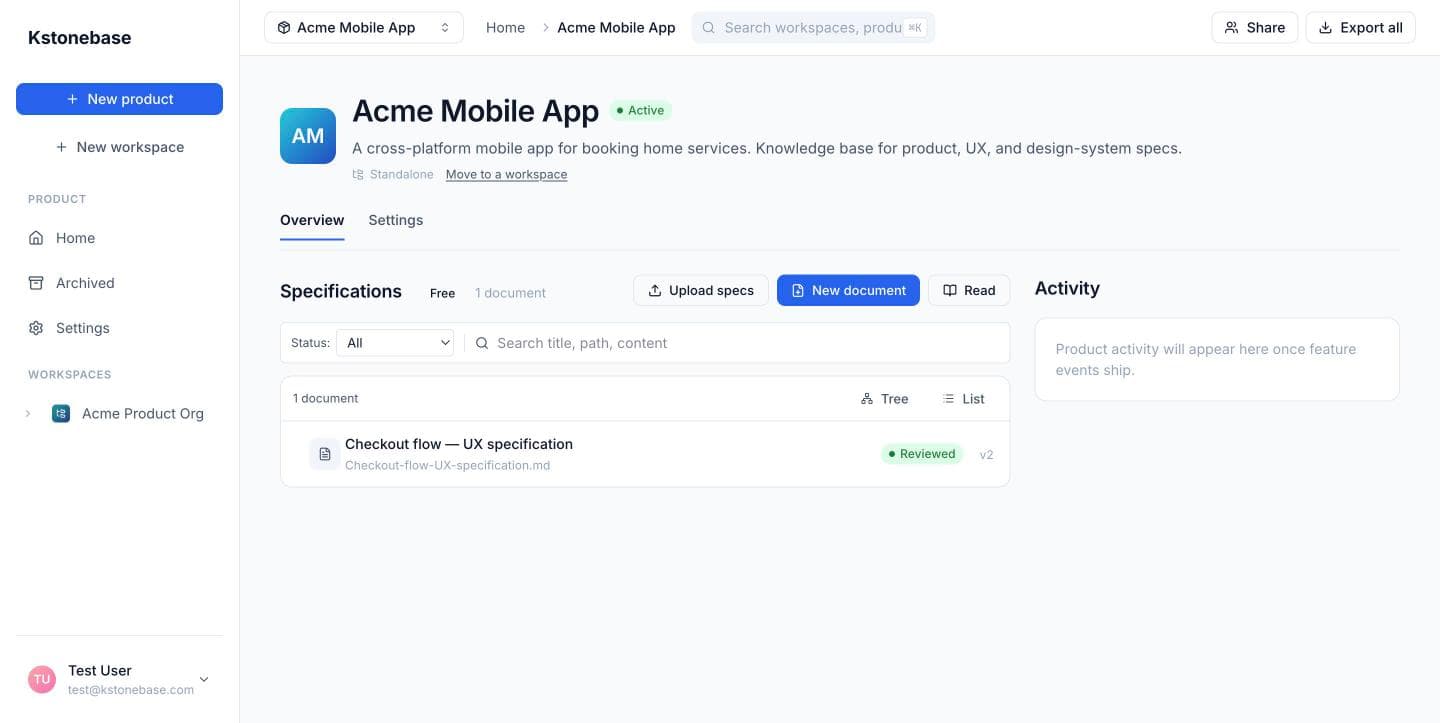Click Upload specs
The image size is (1440, 723).
(x=701, y=291)
